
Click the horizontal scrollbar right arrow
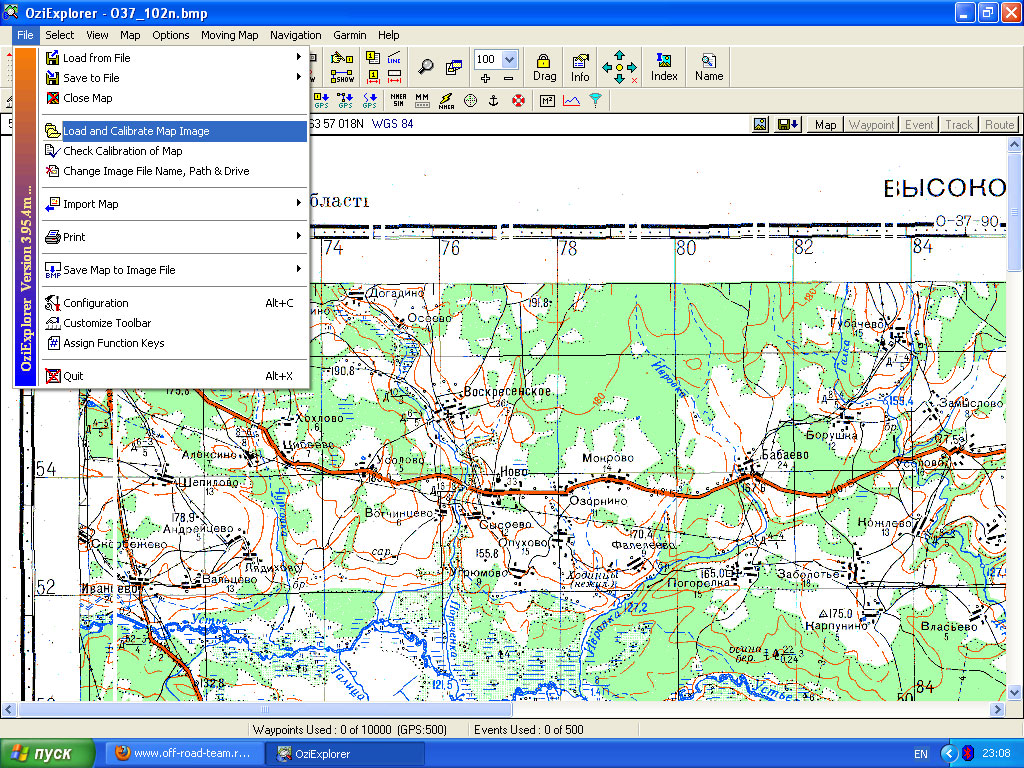[997, 709]
